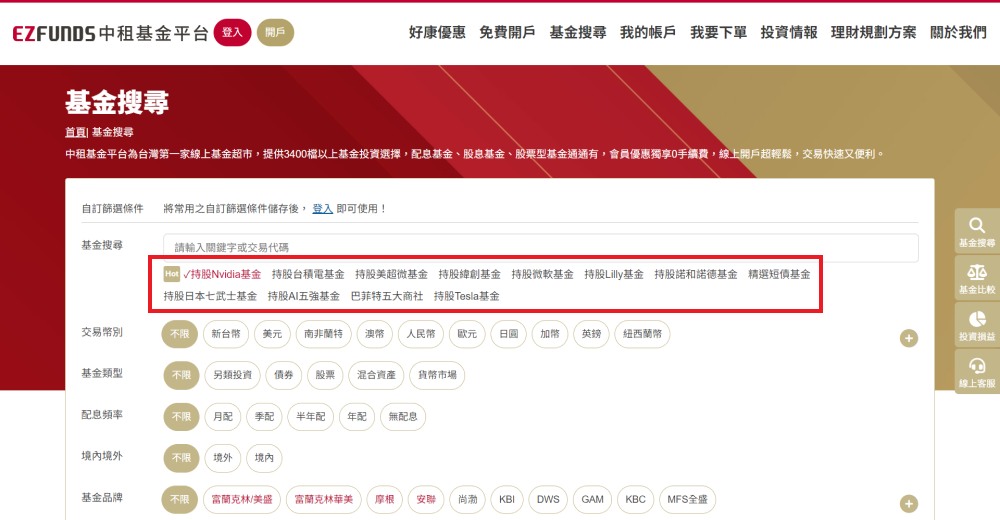This screenshot has width=1000, height=520.
Task: Open the 投資情報 menu
Action: pyautogui.click(x=789, y=33)
